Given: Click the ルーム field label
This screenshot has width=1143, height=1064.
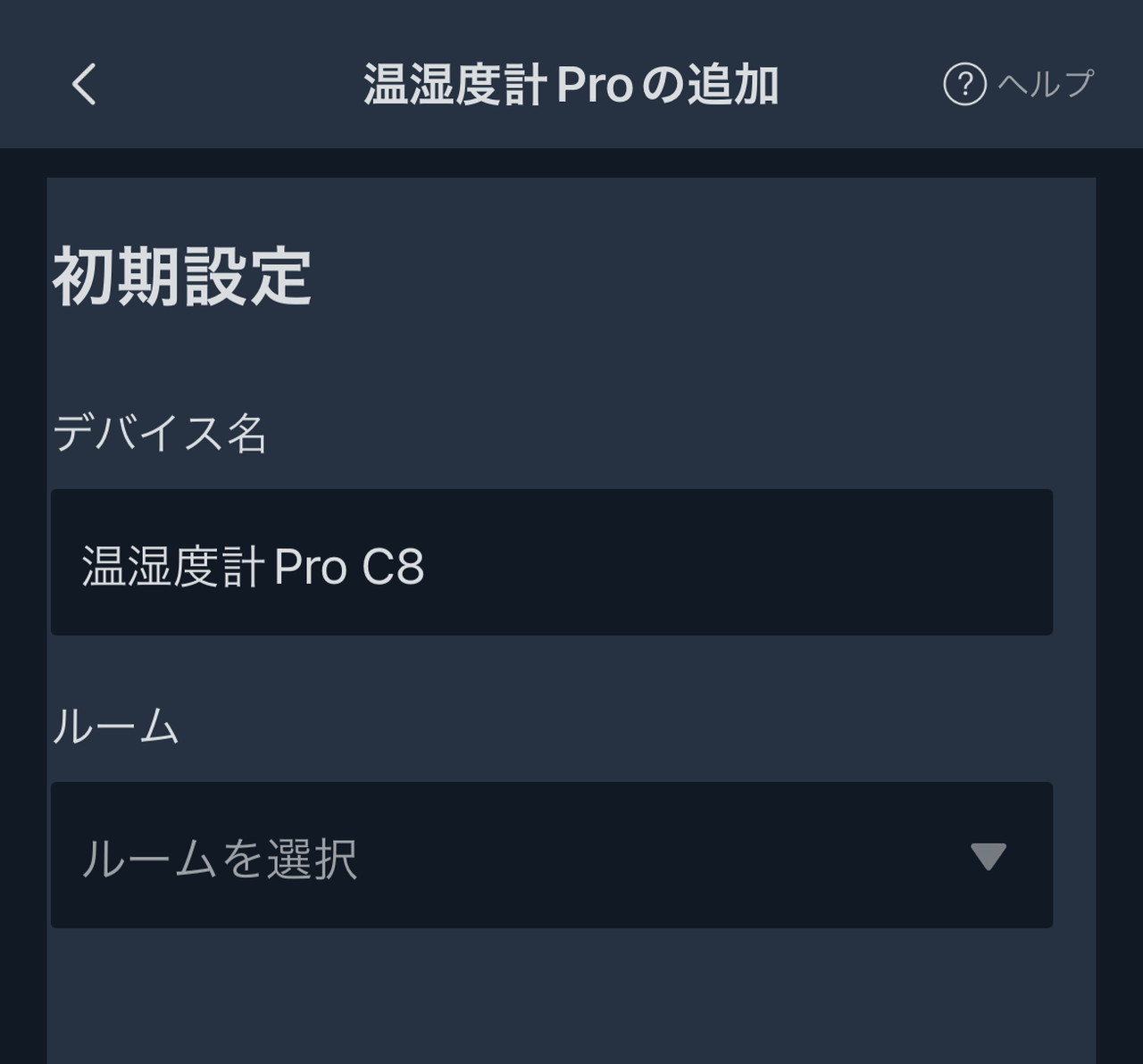Looking at the screenshot, I should point(116,726).
